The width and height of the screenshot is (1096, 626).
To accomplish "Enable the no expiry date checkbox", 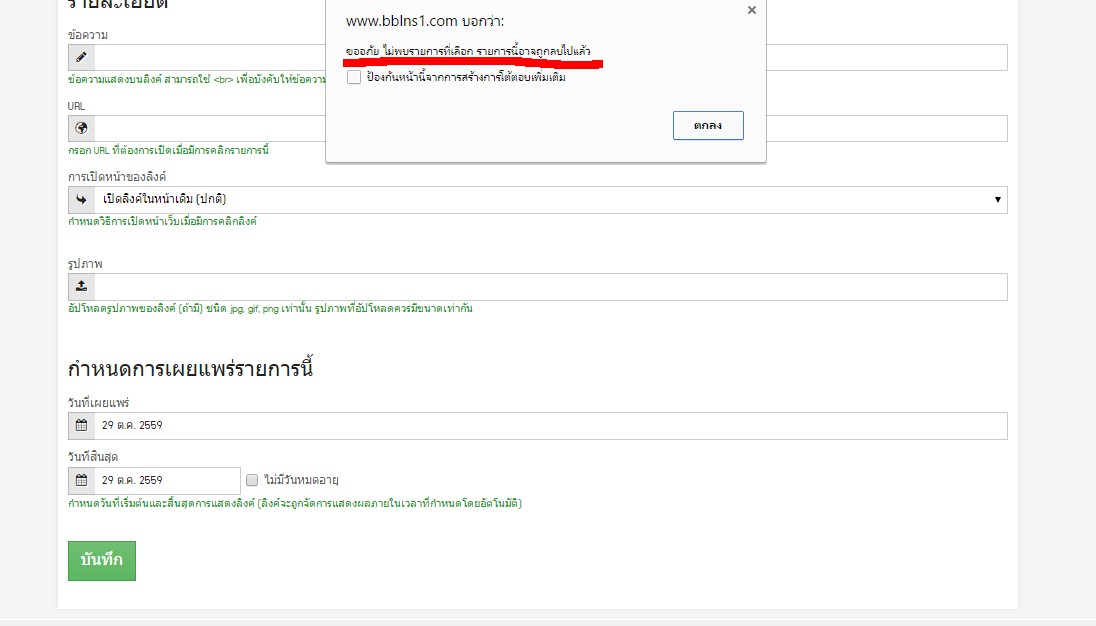I will 252,480.
